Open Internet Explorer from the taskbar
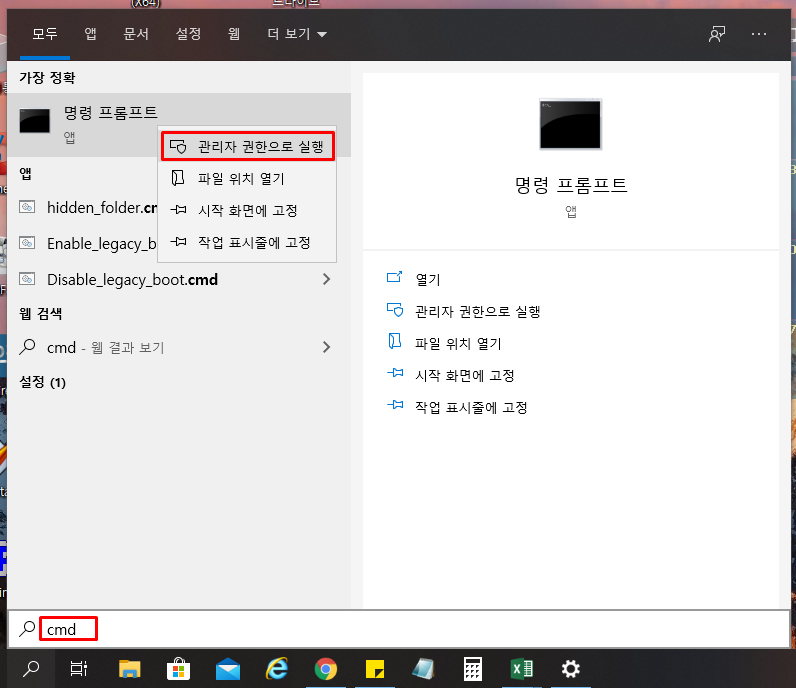Viewport: 796px width, 688px height. (x=277, y=669)
